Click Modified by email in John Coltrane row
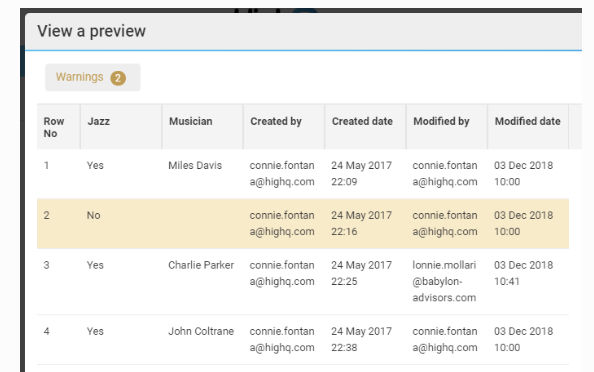This screenshot has height=372, width=594. 445,339
